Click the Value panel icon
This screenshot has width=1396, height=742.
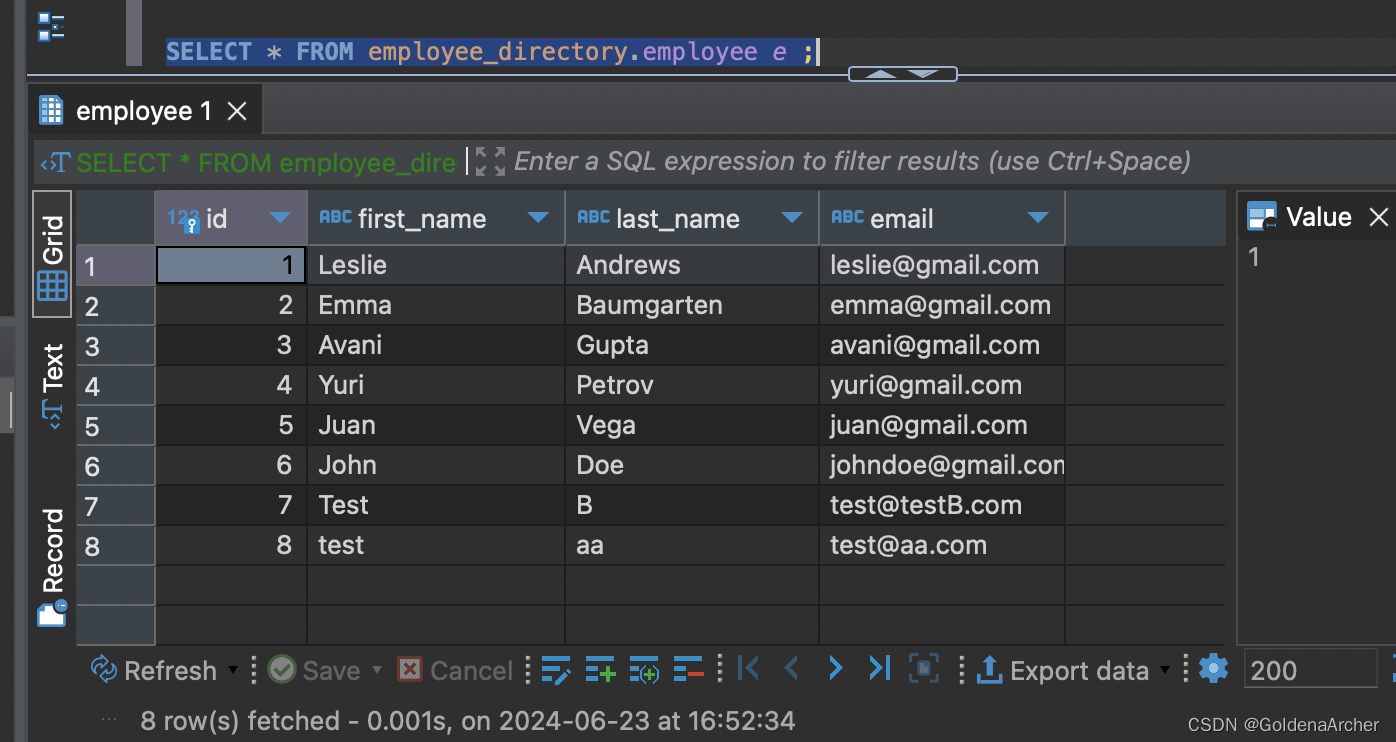click(x=1262, y=217)
